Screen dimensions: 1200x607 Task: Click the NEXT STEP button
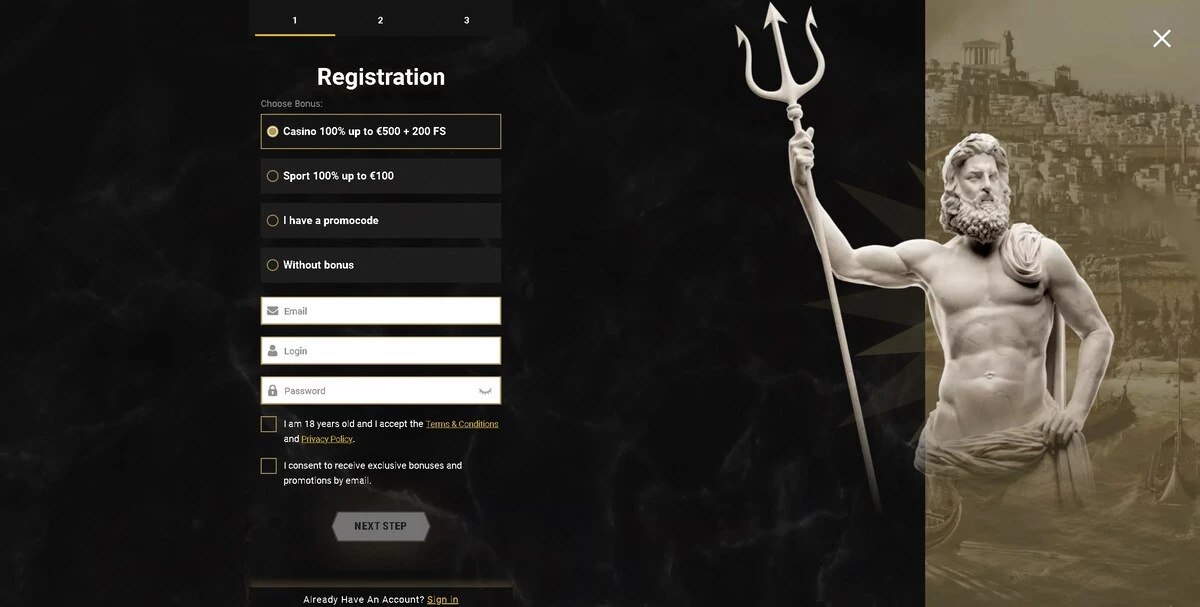pos(381,526)
